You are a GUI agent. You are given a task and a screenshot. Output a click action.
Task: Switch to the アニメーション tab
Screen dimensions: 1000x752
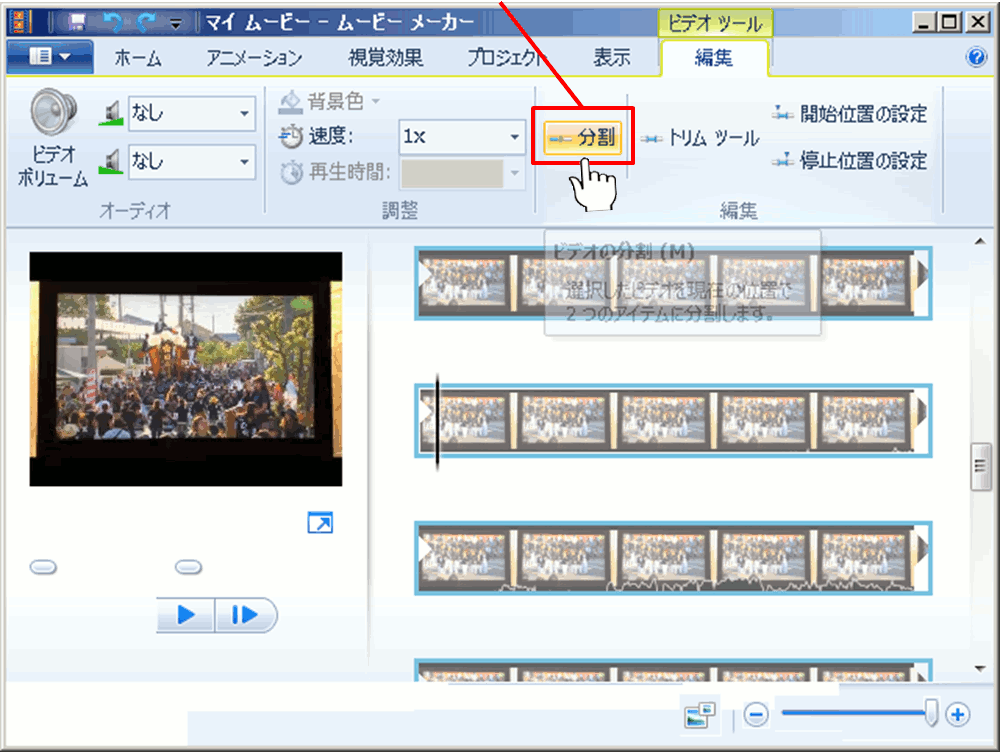click(254, 58)
